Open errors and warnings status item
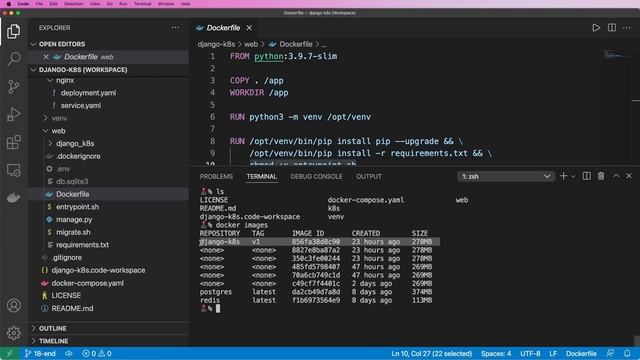Viewport: 640px width, 360px height. point(97,353)
